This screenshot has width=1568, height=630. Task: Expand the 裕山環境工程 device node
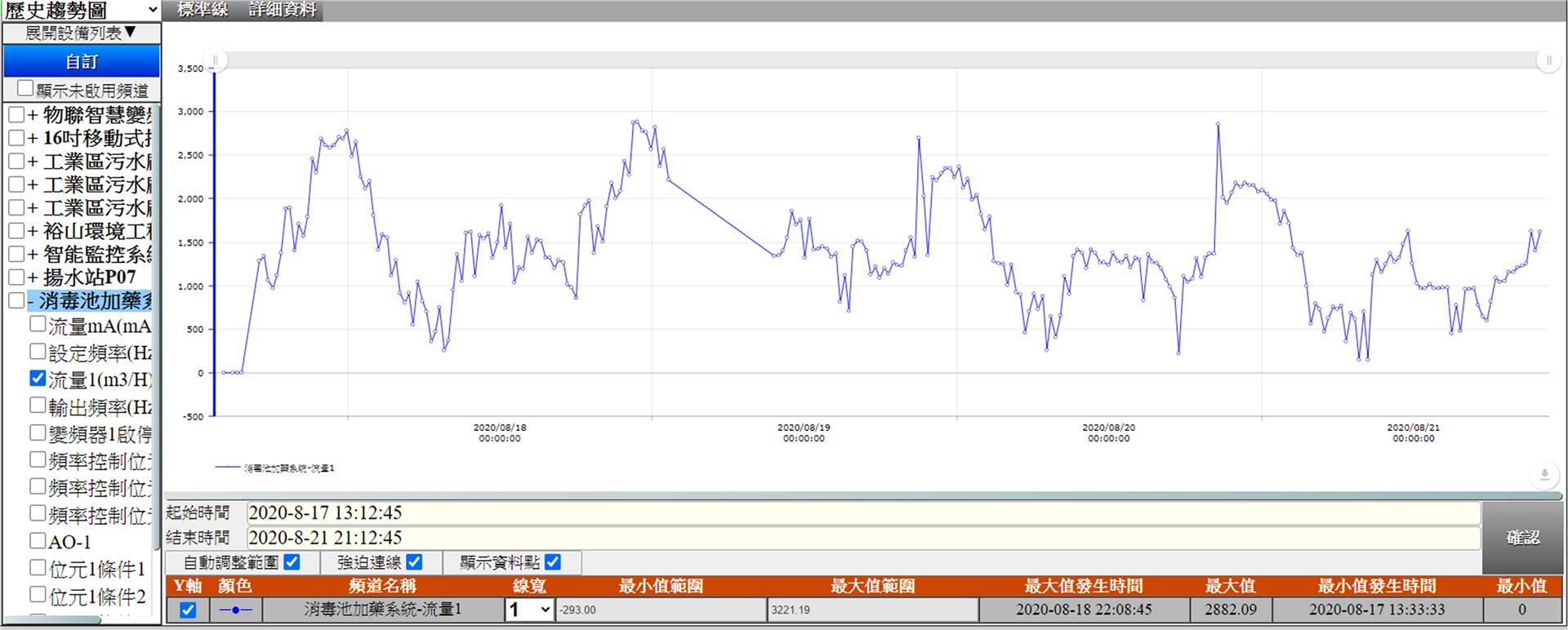pos(33,232)
